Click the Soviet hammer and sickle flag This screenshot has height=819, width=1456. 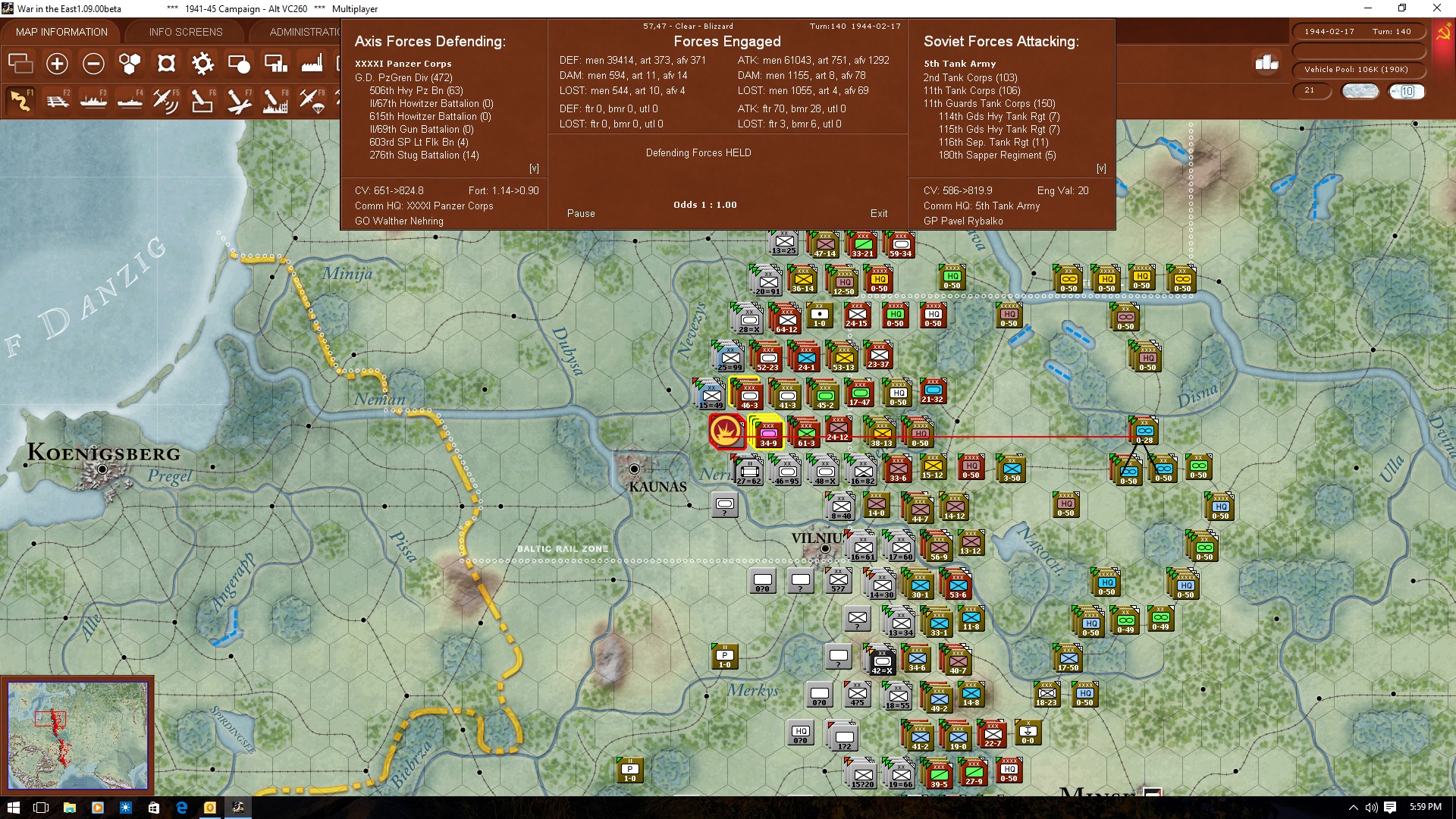[1444, 33]
